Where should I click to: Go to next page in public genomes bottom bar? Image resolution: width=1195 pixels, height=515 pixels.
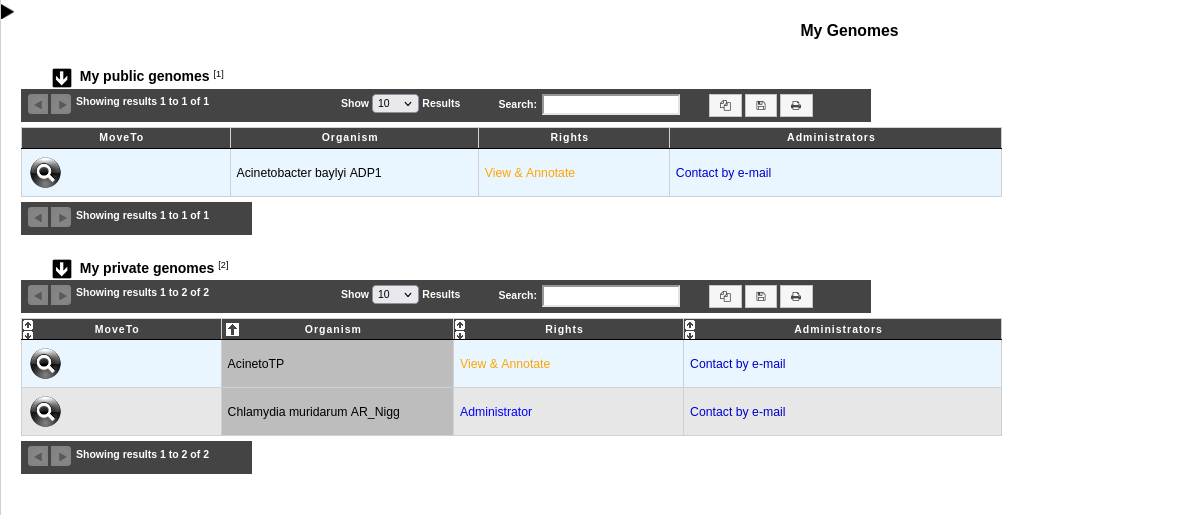(61, 217)
